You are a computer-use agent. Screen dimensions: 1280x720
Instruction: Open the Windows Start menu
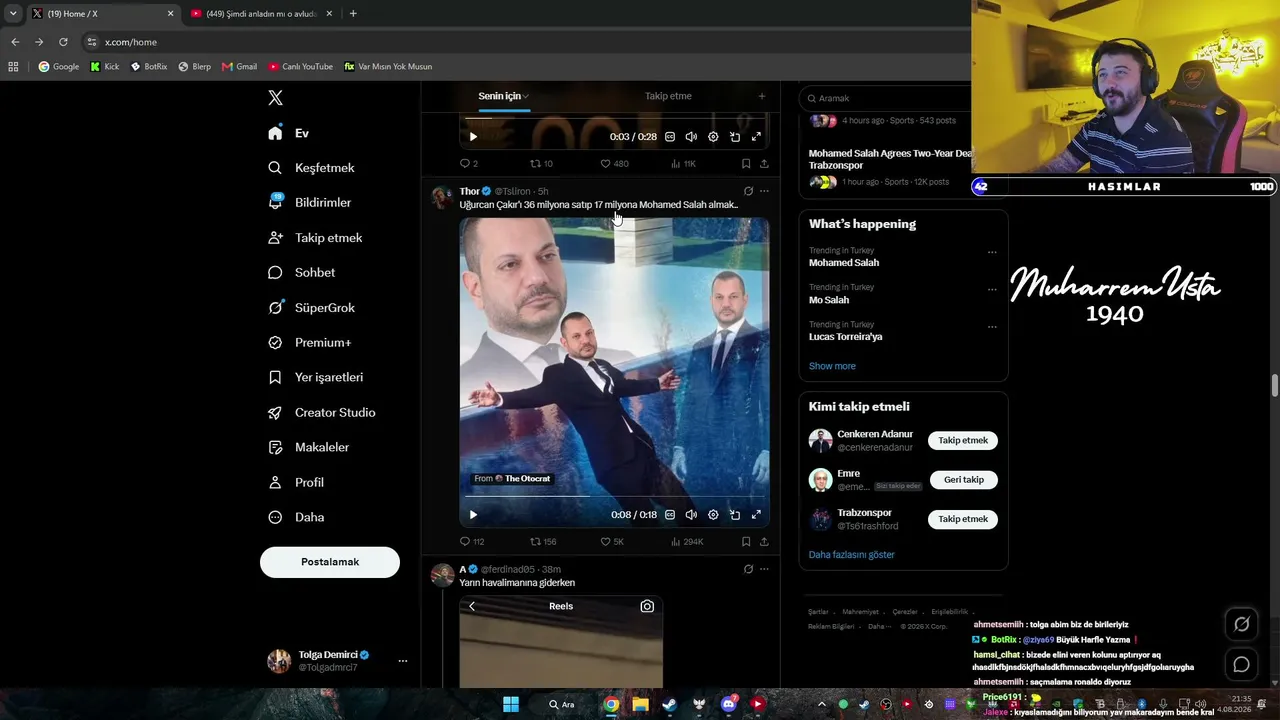tap(511, 704)
